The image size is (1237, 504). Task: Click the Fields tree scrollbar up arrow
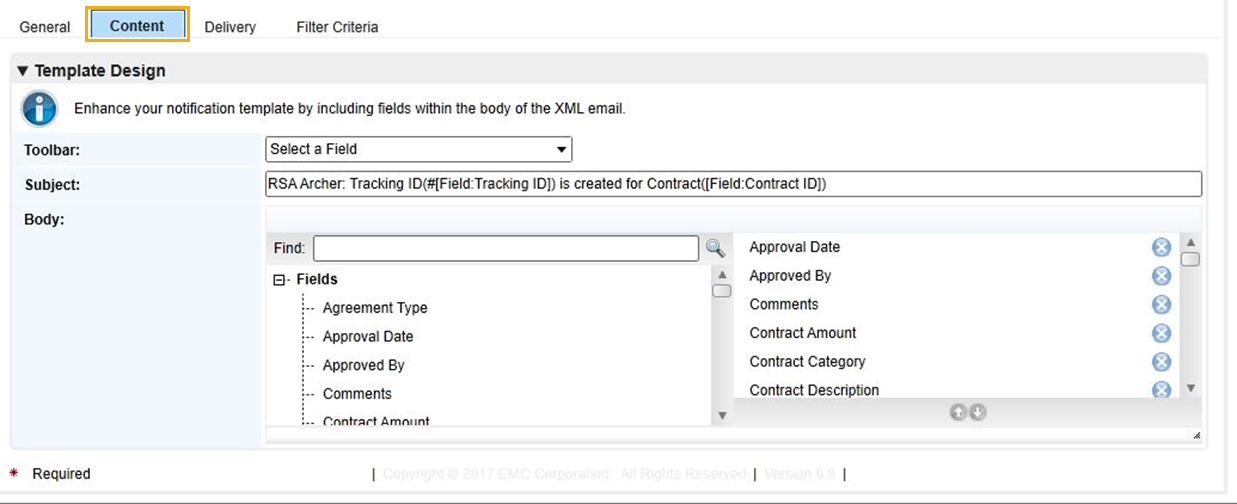pyautogui.click(x=722, y=274)
